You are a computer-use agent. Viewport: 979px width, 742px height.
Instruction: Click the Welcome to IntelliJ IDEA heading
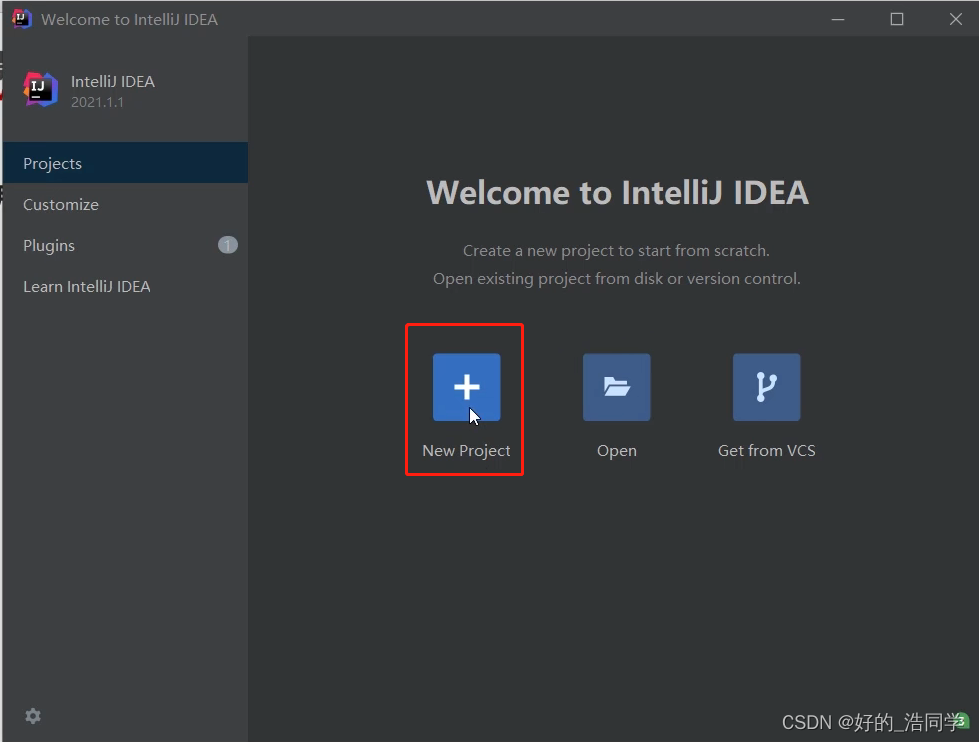coord(617,192)
